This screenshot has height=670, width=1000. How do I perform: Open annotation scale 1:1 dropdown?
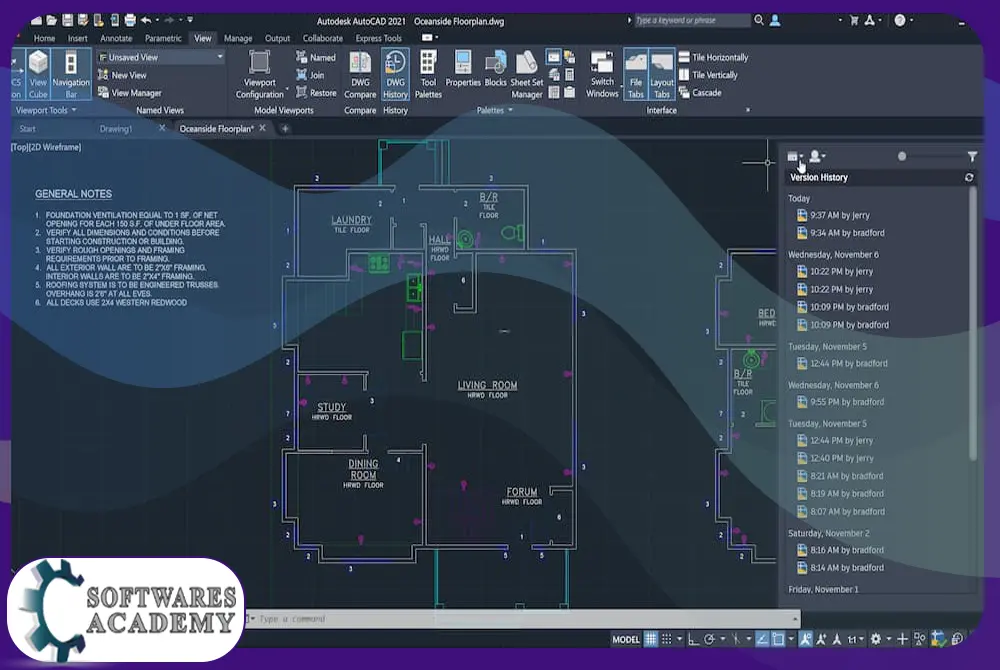855,639
